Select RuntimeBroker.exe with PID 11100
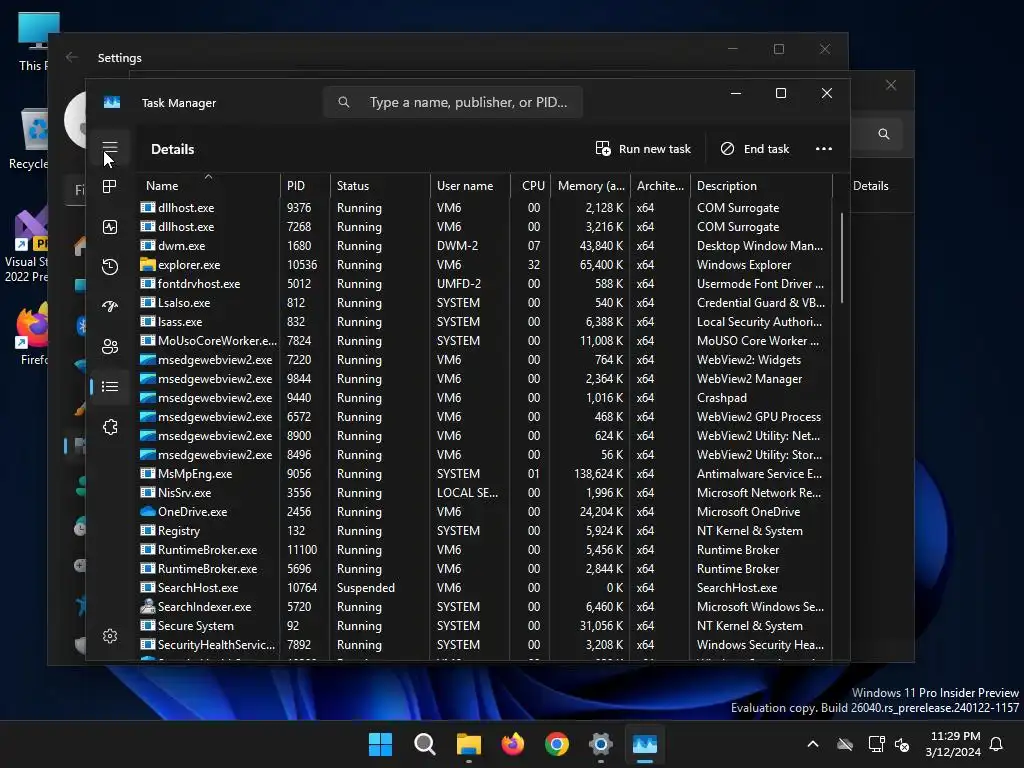 (485, 549)
